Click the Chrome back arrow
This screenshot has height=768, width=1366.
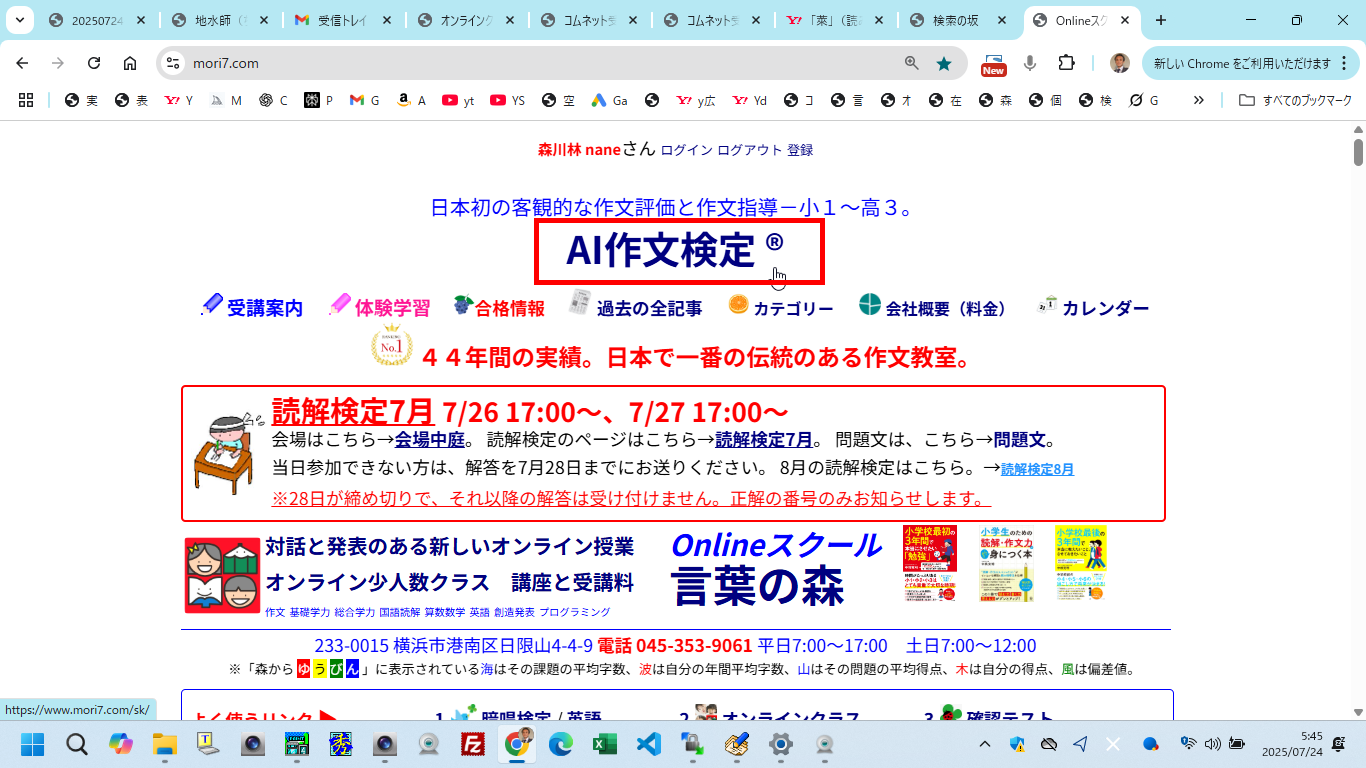[x=22, y=63]
